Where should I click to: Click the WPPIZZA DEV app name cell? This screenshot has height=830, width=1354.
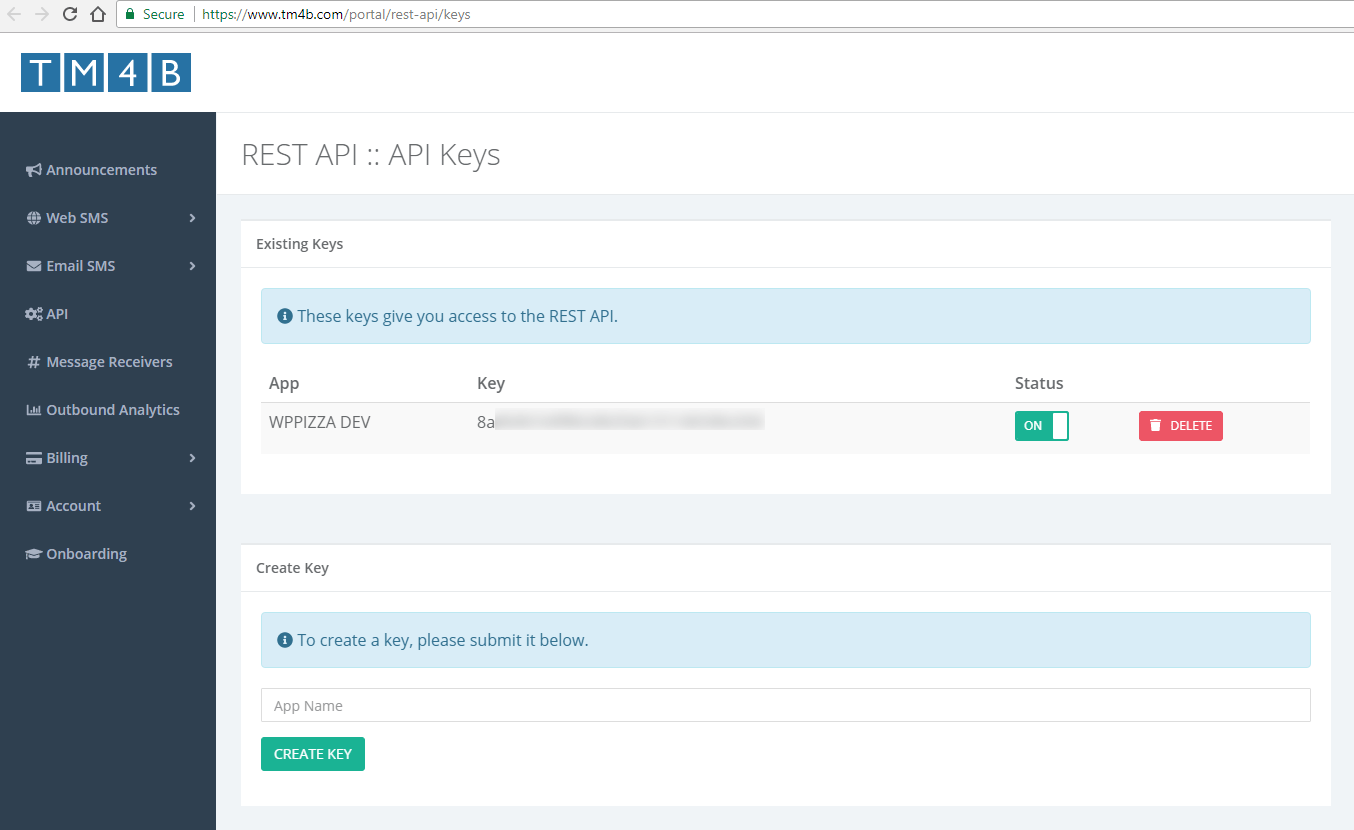point(320,422)
